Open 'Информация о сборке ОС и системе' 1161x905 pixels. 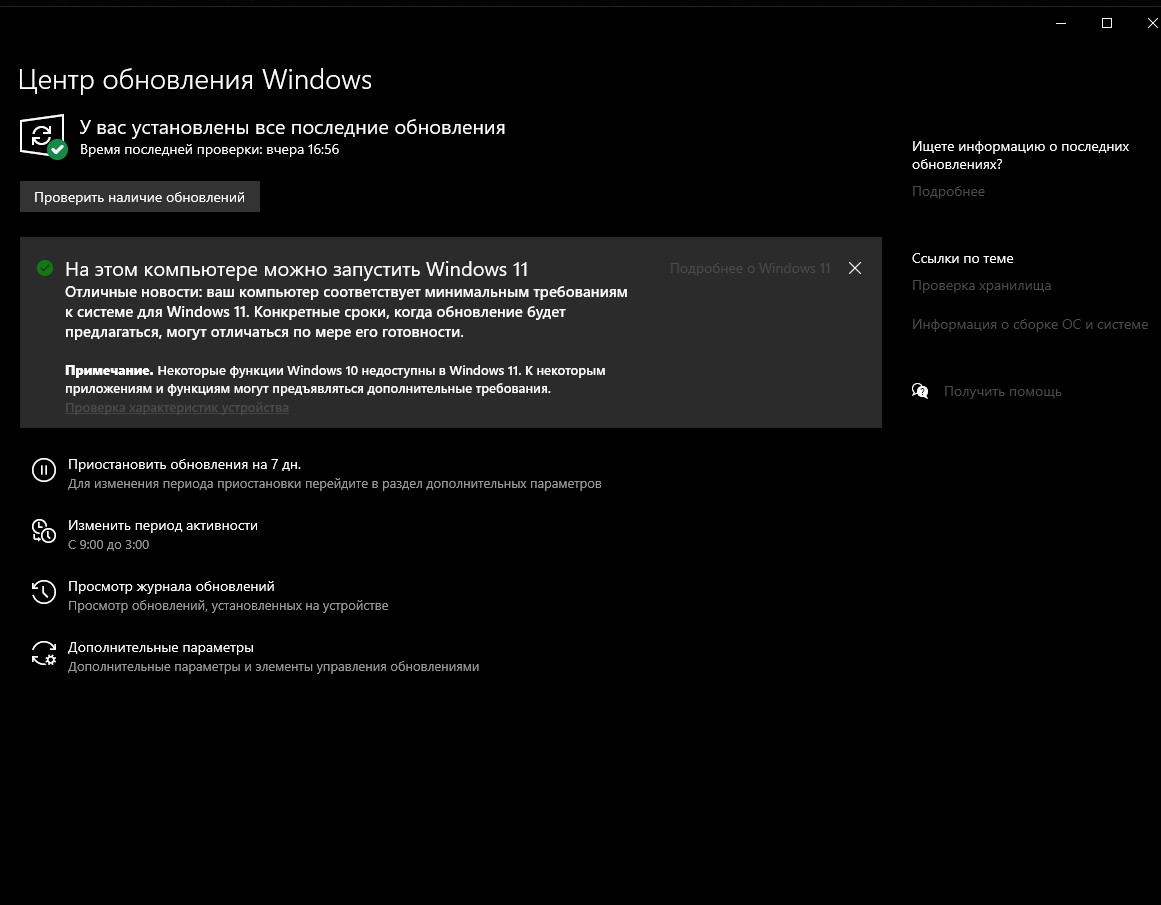pyautogui.click(x=1030, y=324)
